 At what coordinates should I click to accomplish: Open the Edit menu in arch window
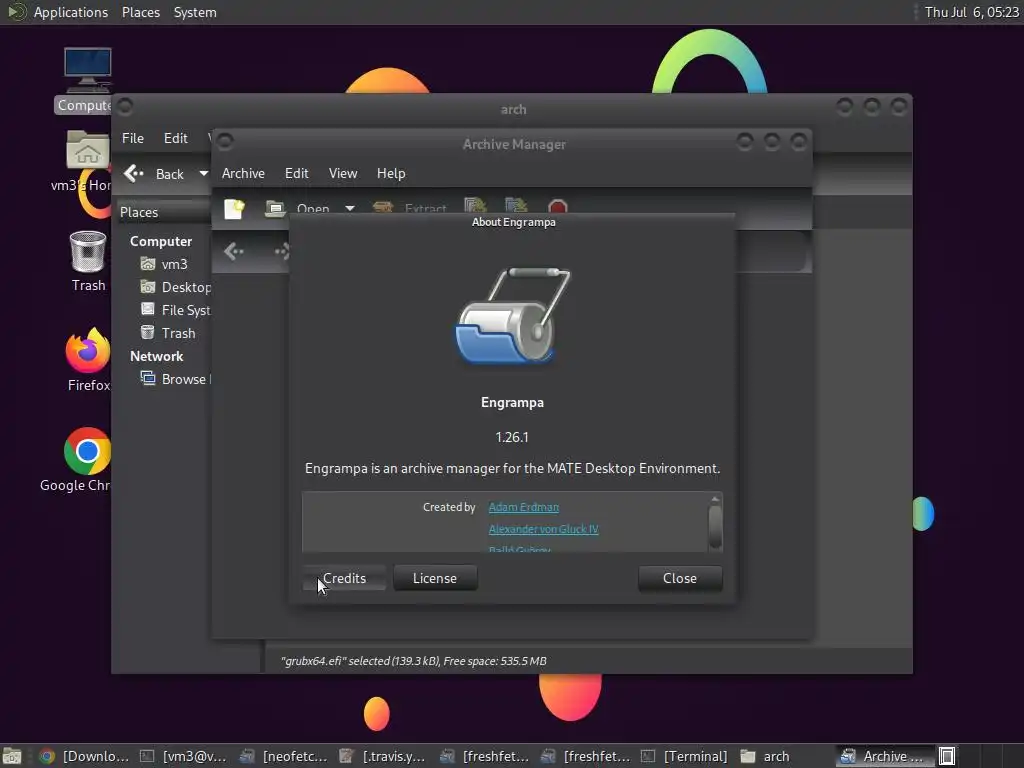176,138
